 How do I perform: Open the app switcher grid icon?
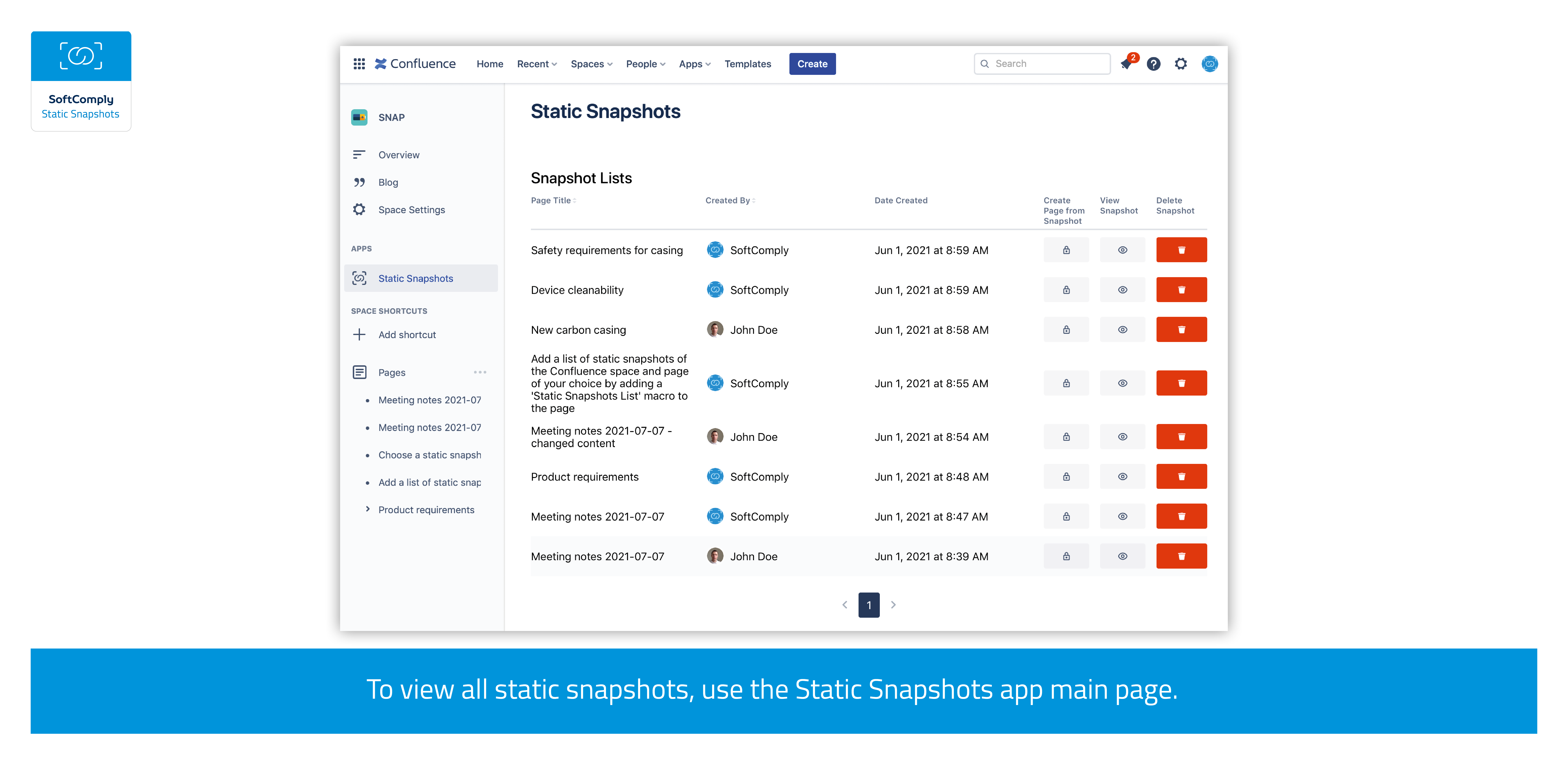(x=359, y=64)
